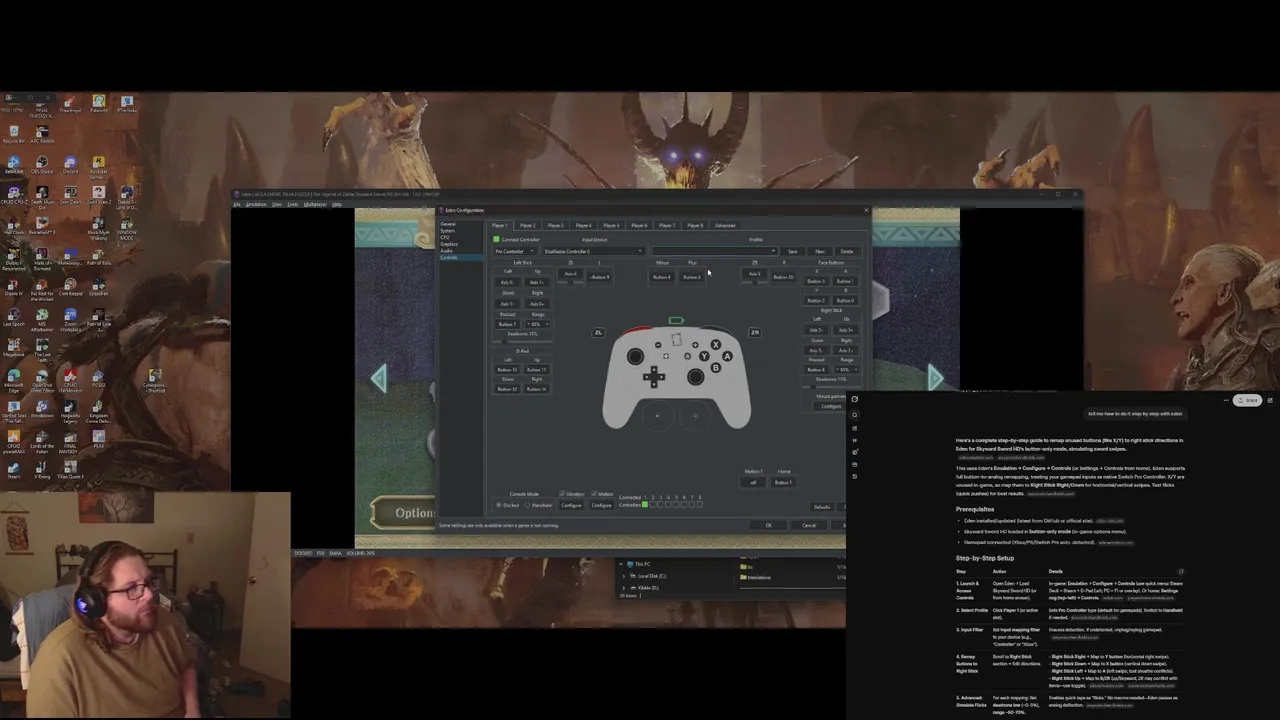Open the Discord desktop icon
Viewport: 1280px width, 720px height.
click(70, 164)
